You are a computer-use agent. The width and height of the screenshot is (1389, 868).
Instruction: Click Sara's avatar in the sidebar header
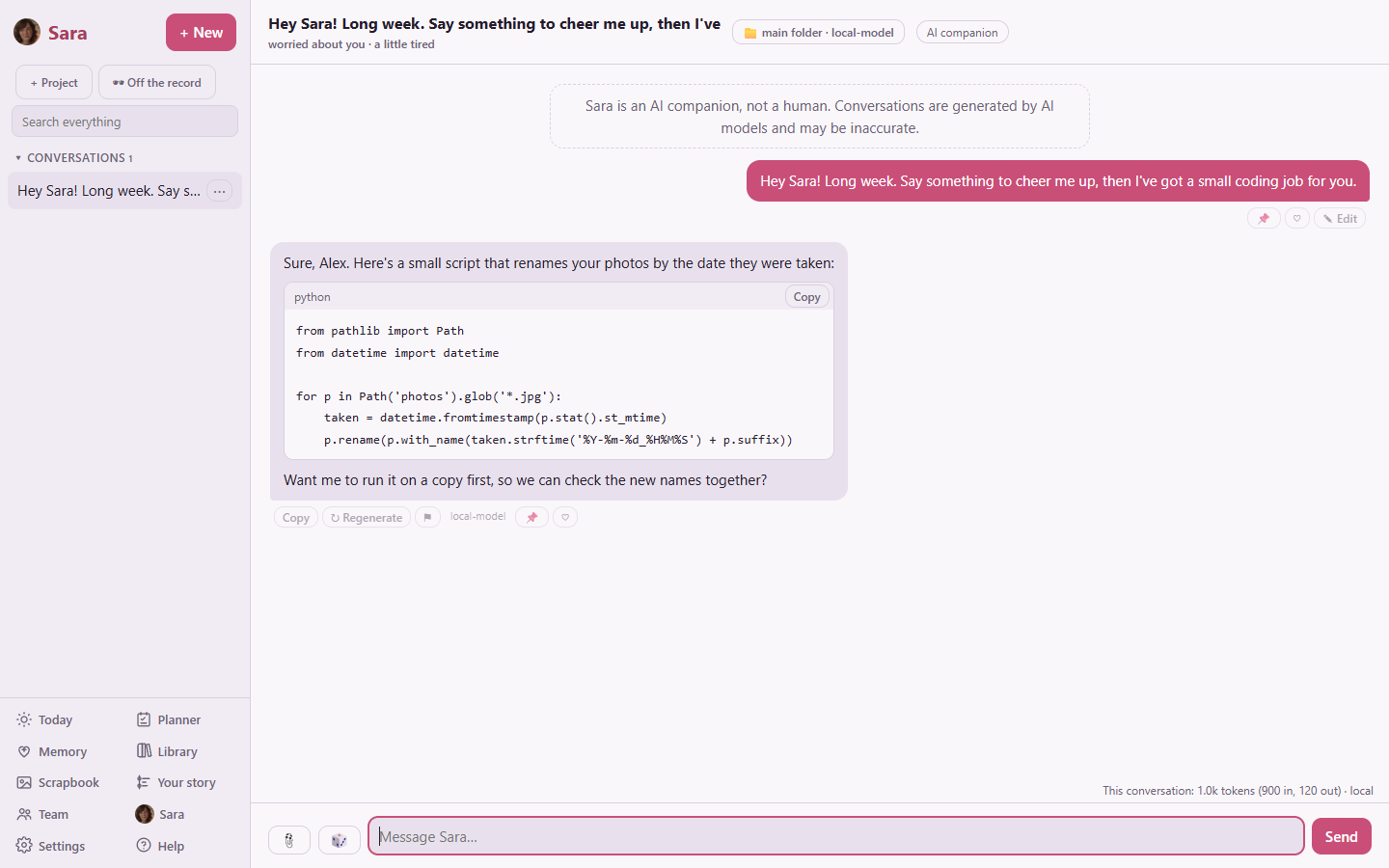(x=27, y=32)
